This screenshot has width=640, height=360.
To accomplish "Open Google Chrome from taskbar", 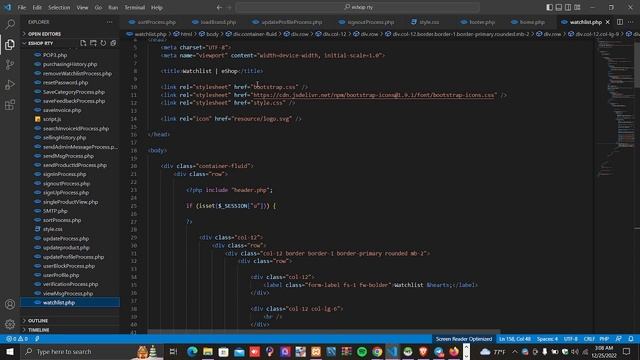I will pyautogui.click(x=377, y=351).
